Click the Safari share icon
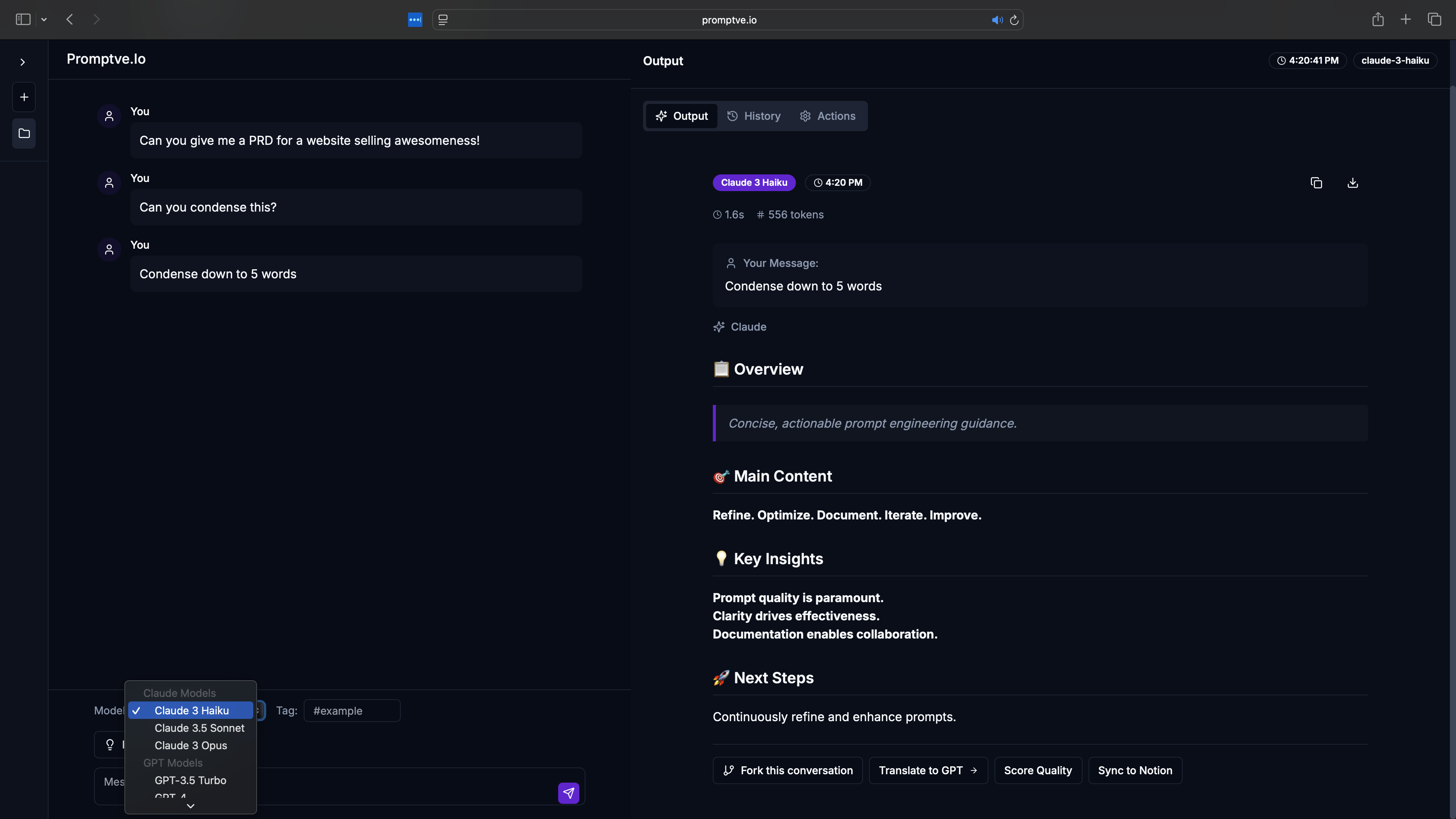 point(1378,20)
